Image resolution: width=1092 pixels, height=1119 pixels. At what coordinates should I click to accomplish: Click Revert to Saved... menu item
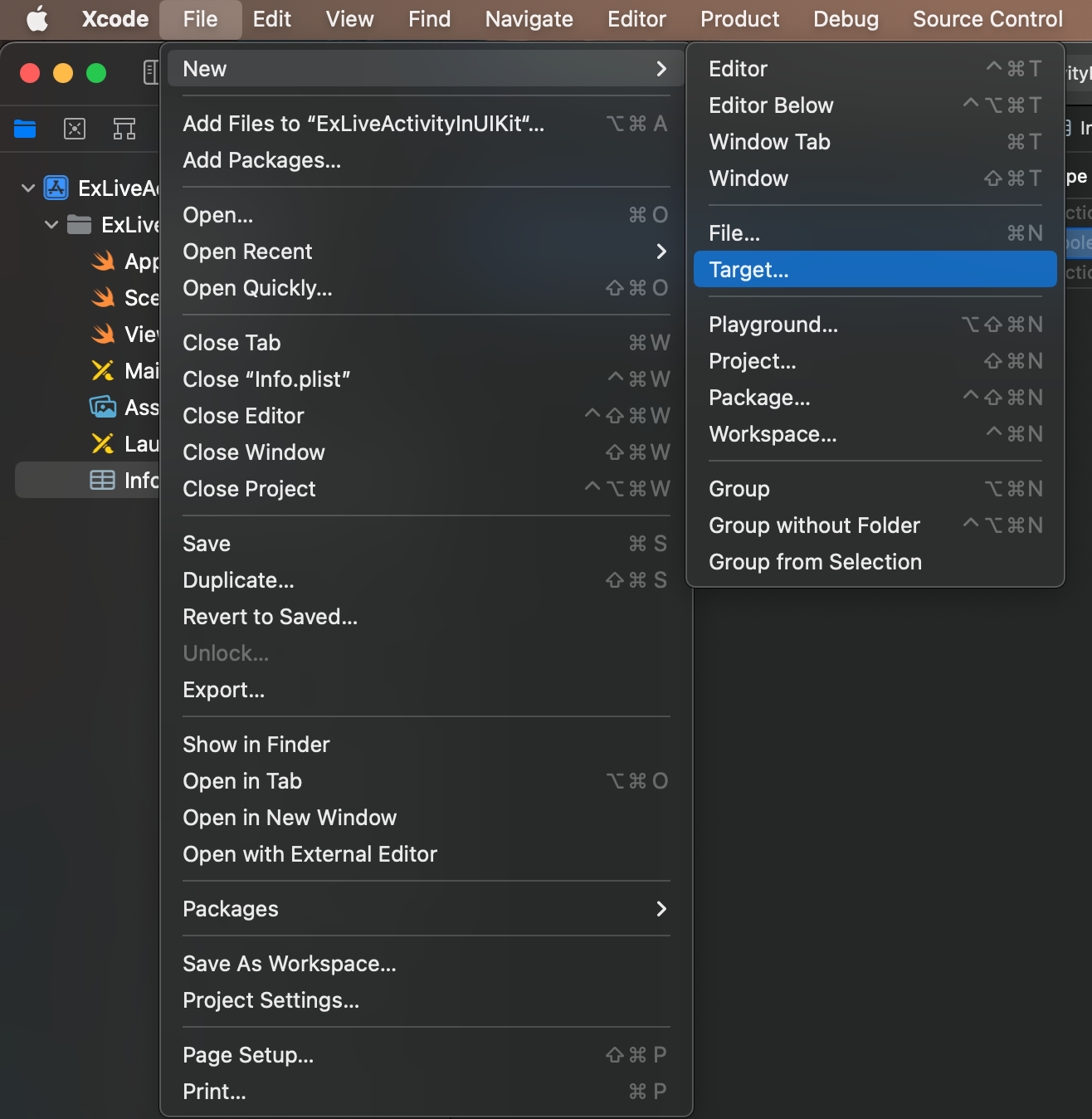(x=426, y=617)
